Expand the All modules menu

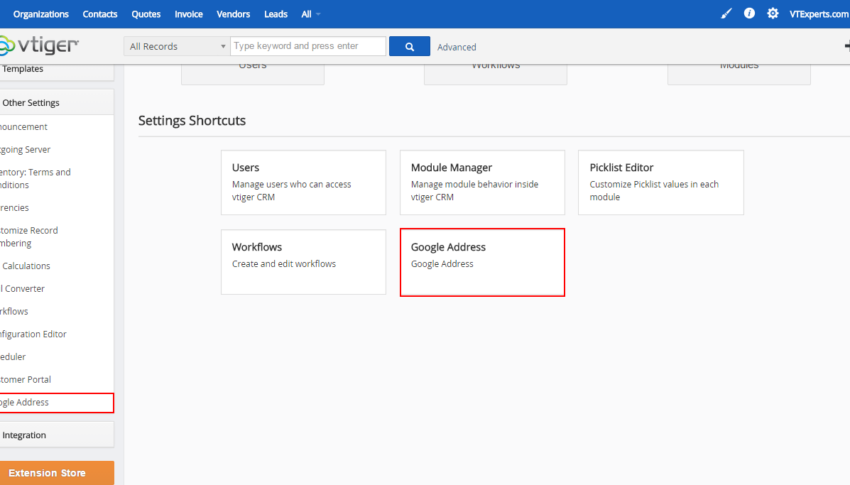tap(311, 14)
